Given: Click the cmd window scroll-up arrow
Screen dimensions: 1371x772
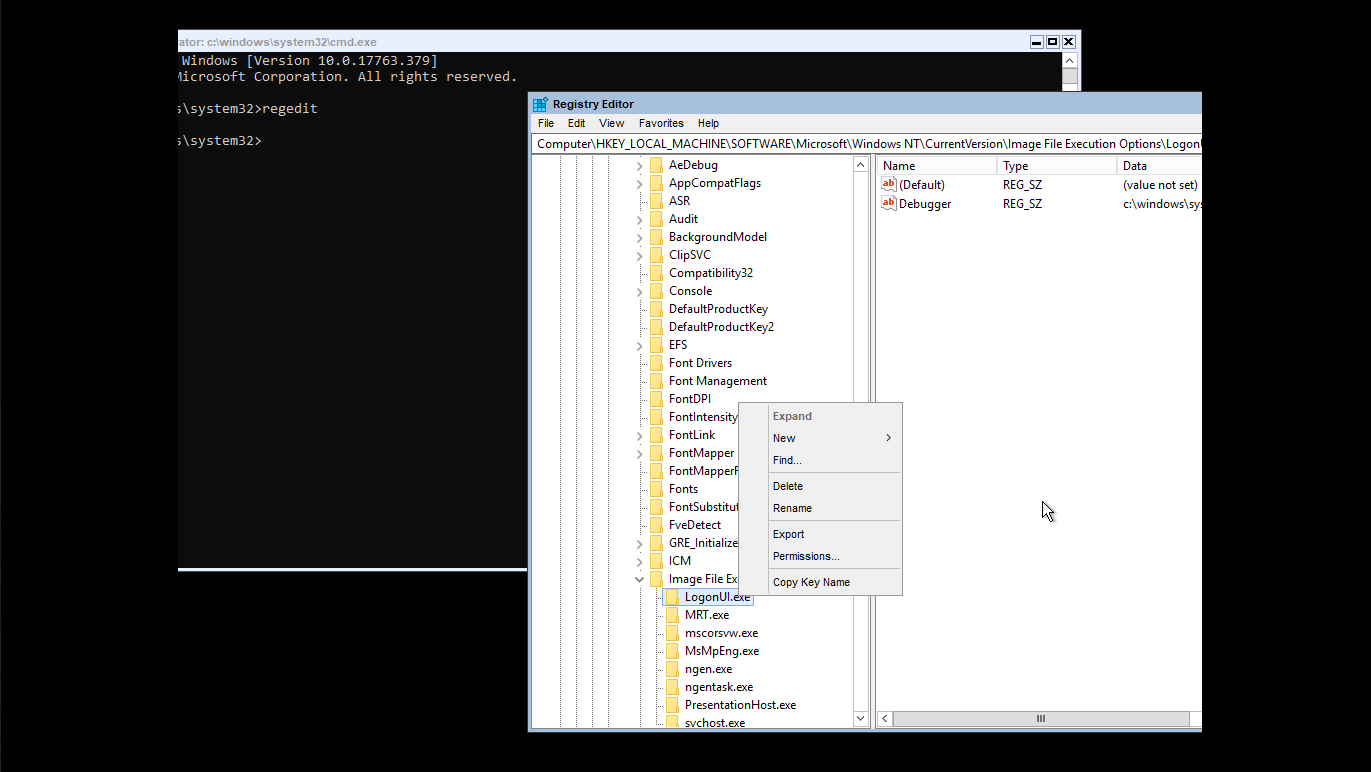Looking at the screenshot, I should 1070,61.
